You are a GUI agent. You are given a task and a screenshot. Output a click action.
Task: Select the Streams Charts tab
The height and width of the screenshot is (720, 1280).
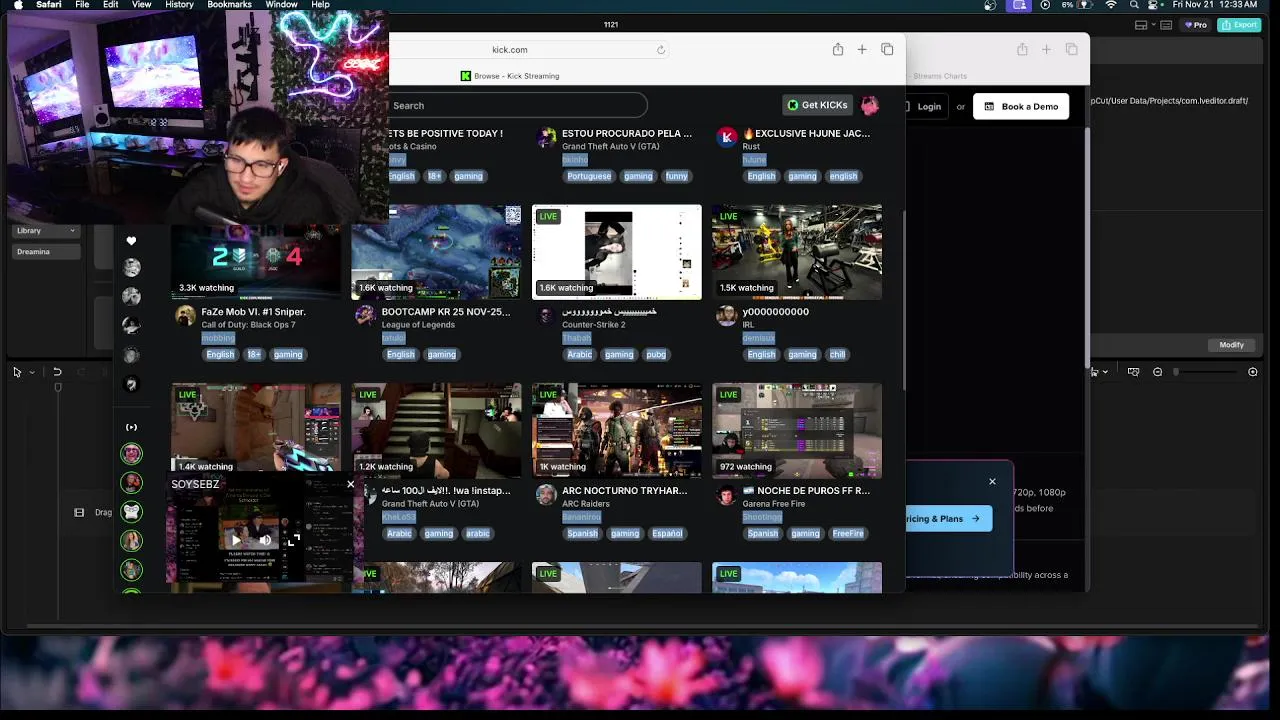[x=940, y=76]
